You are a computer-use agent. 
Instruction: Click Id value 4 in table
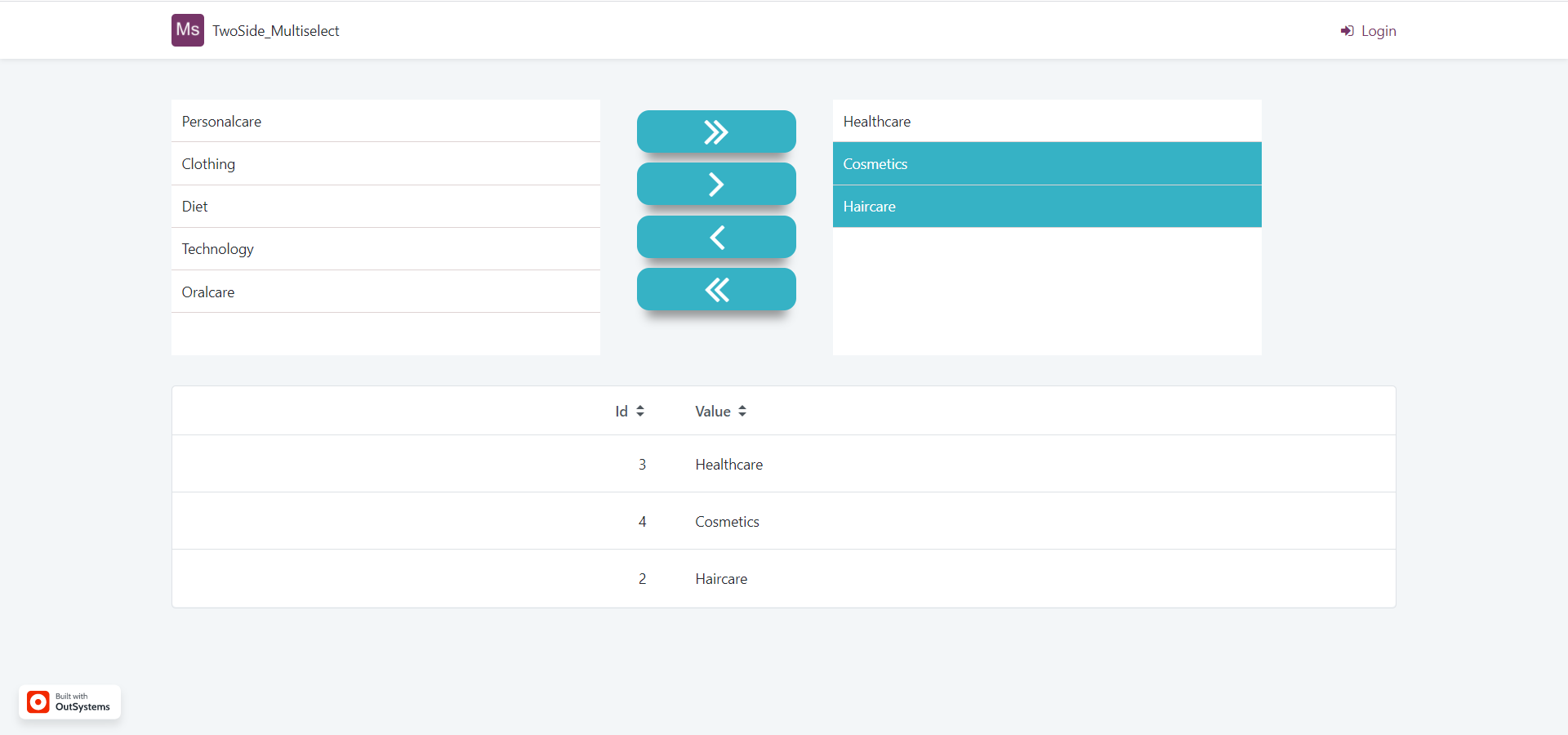tap(642, 521)
